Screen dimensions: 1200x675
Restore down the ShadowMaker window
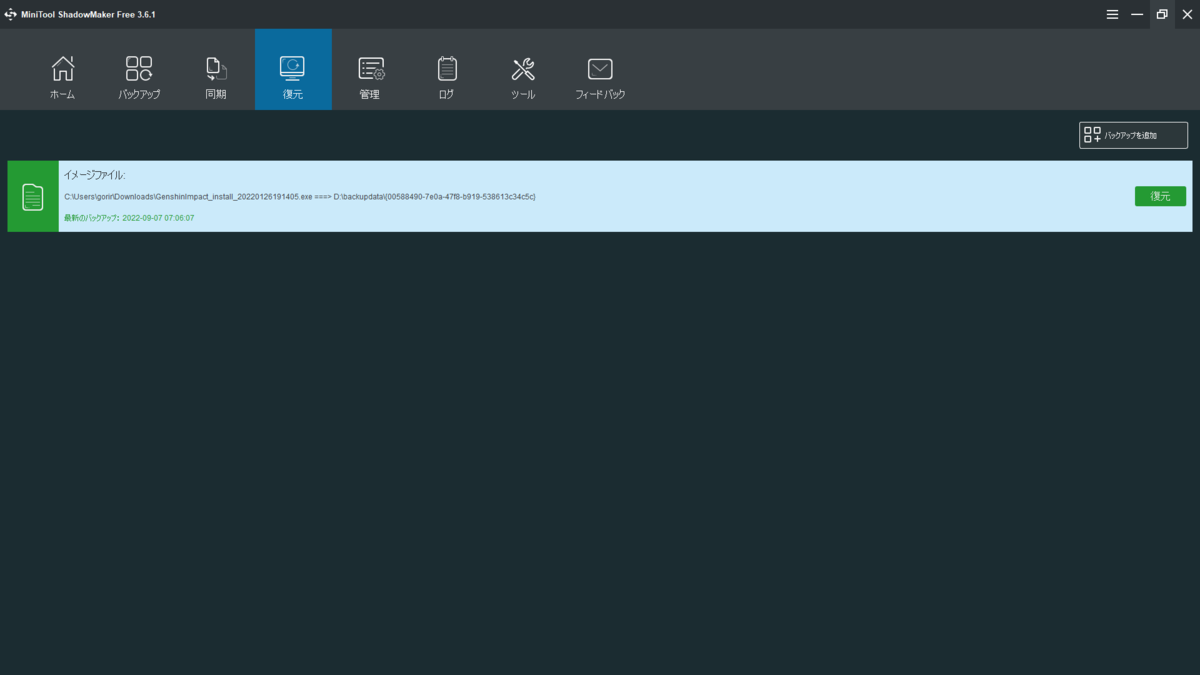click(x=1162, y=14)
